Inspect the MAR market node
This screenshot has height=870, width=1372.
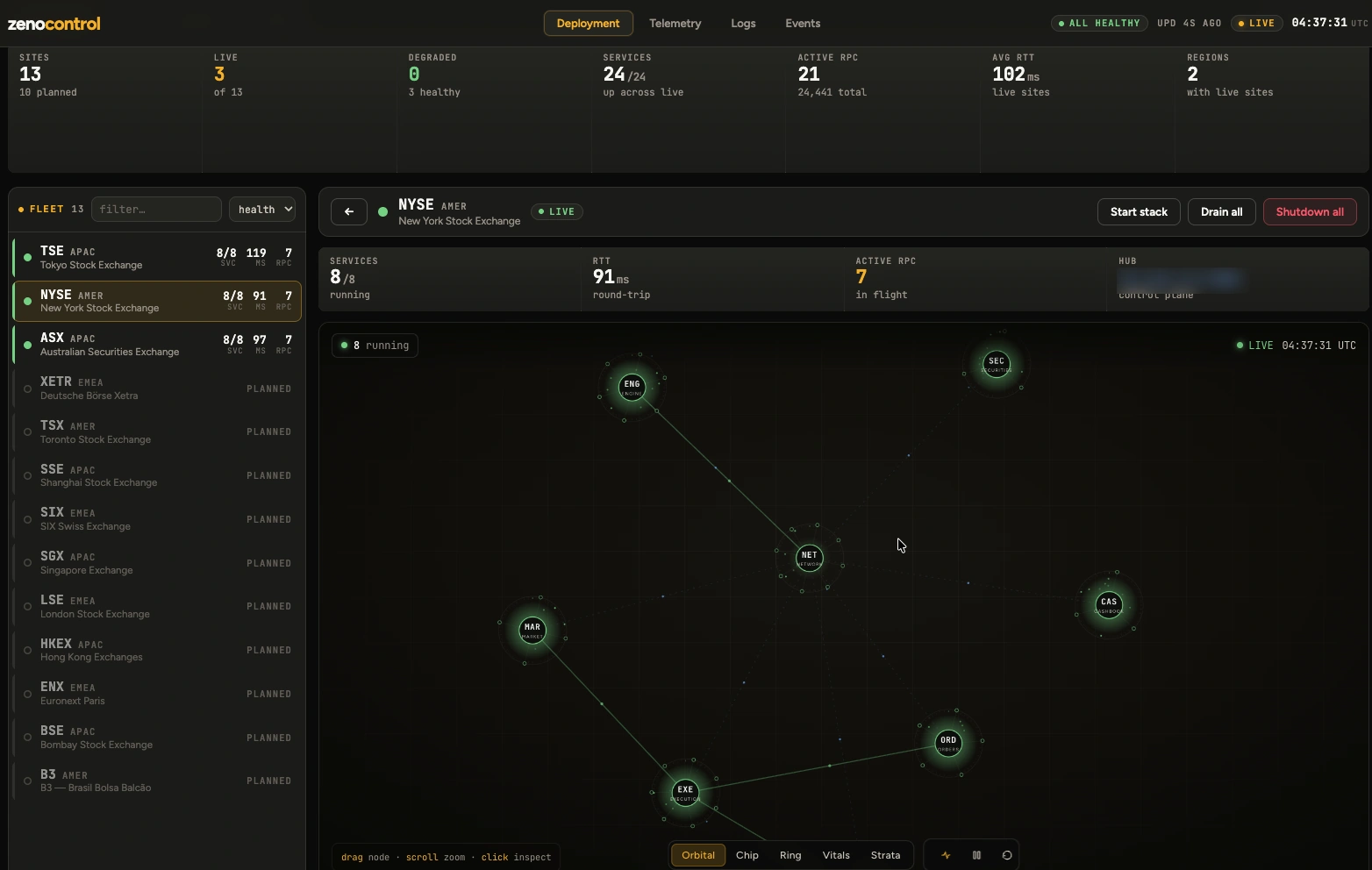click(x=532, y=630)
